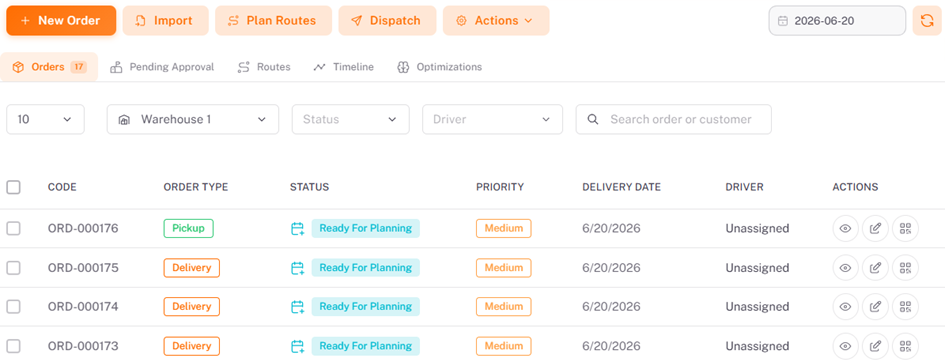The height and width of the screenshot is (362, 945).
Task: Click the PRIORITY column header
Action: click(500, 187)
